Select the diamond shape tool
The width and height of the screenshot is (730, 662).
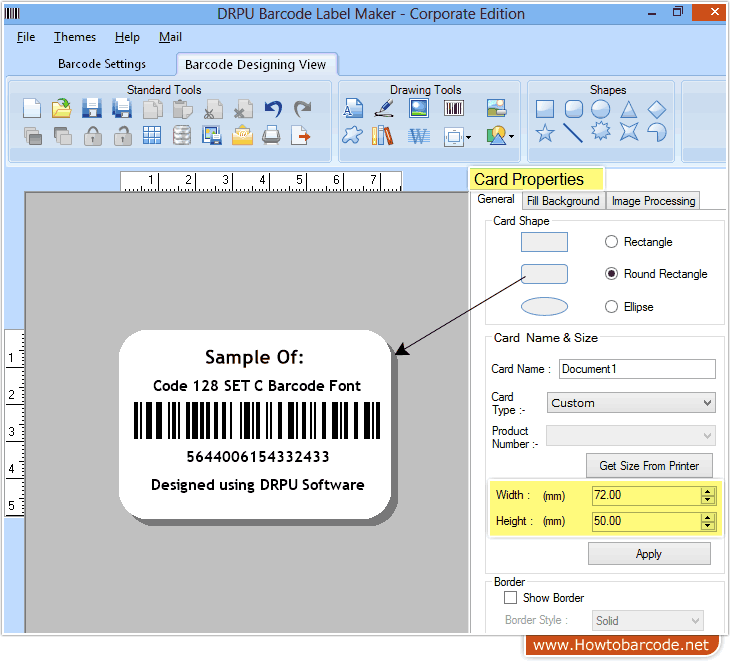(x=657, y=109)
